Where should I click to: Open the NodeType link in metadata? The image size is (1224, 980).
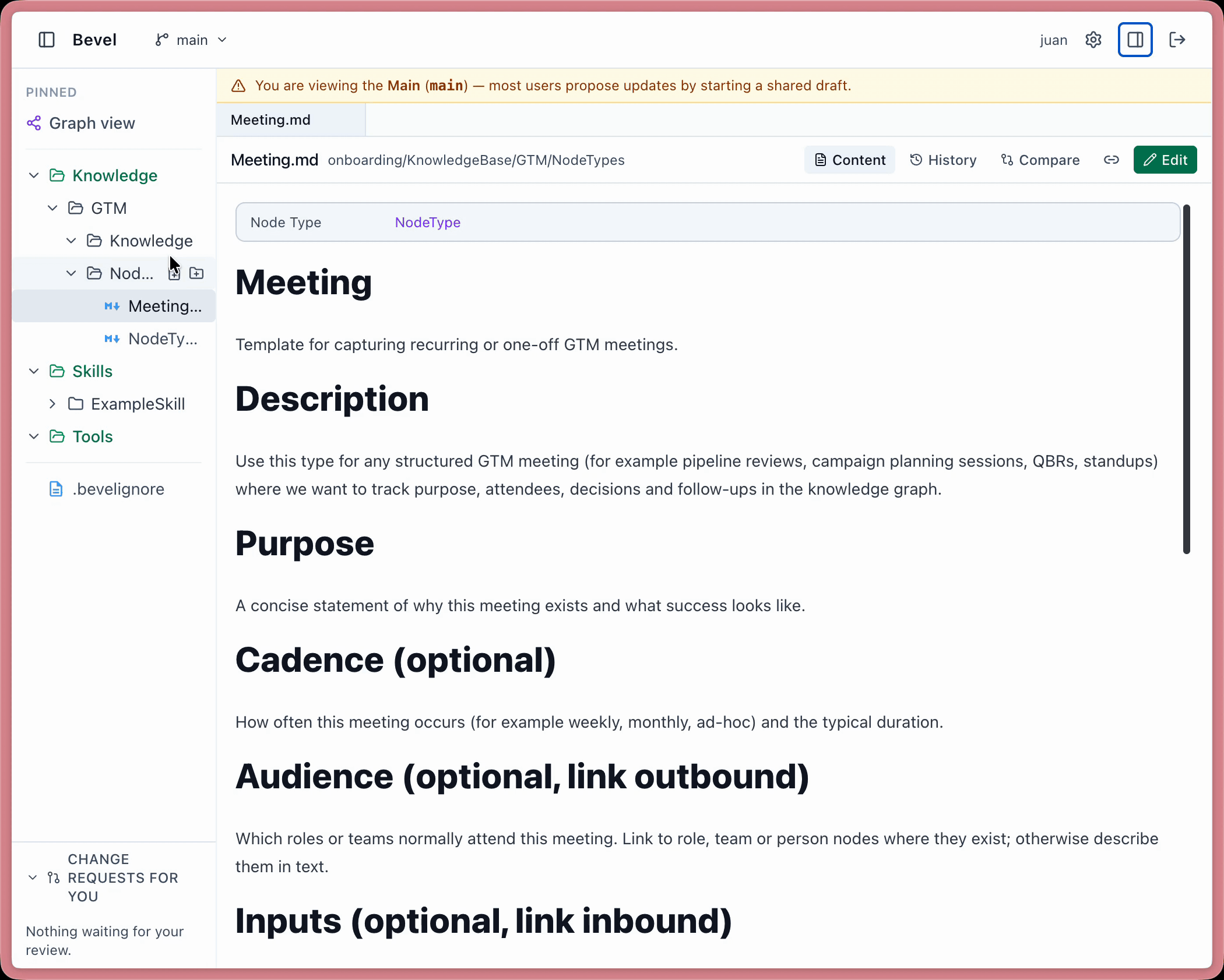click(x=428, y=222)
